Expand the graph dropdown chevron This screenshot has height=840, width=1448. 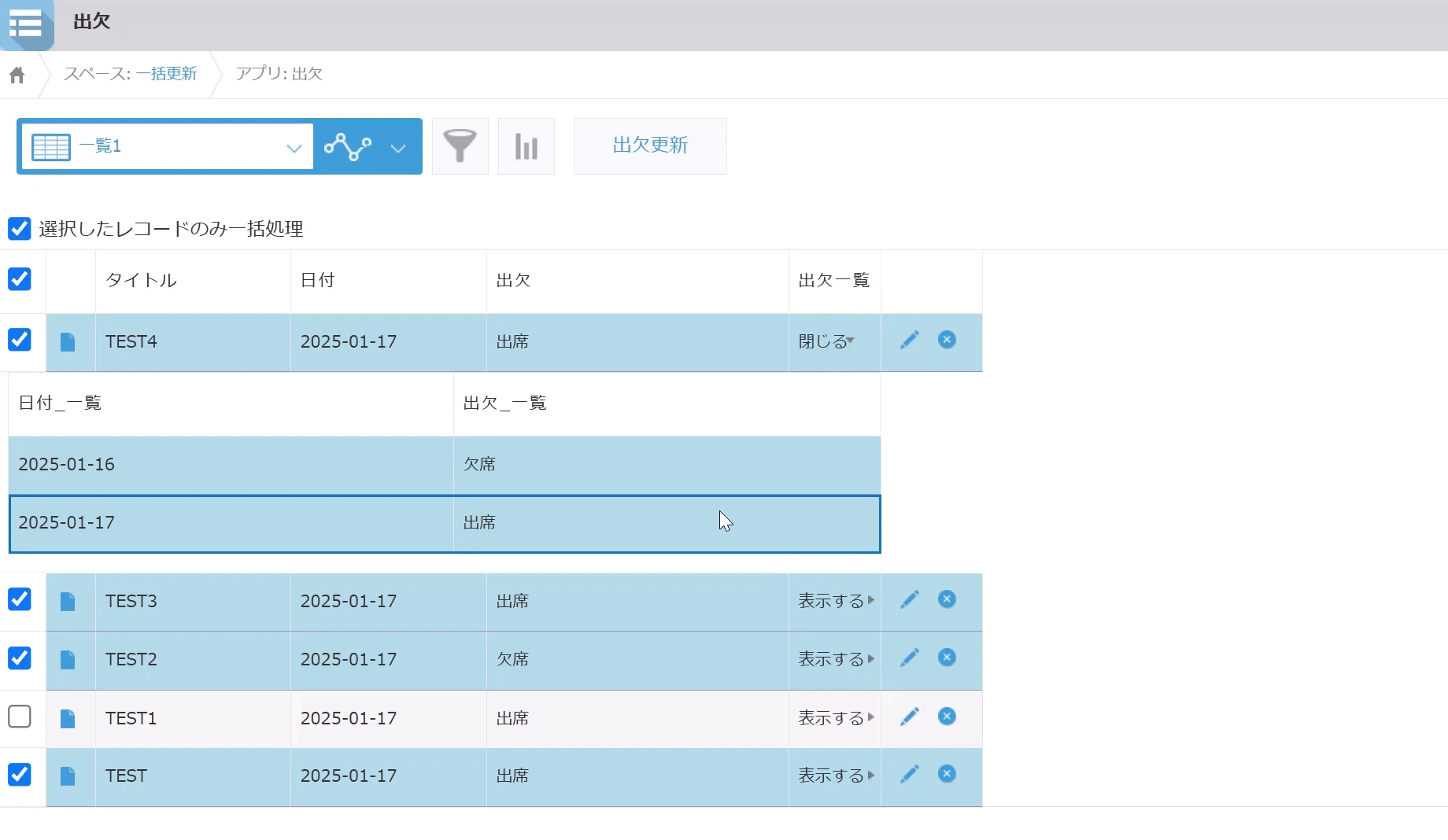[x=398, y=148]
